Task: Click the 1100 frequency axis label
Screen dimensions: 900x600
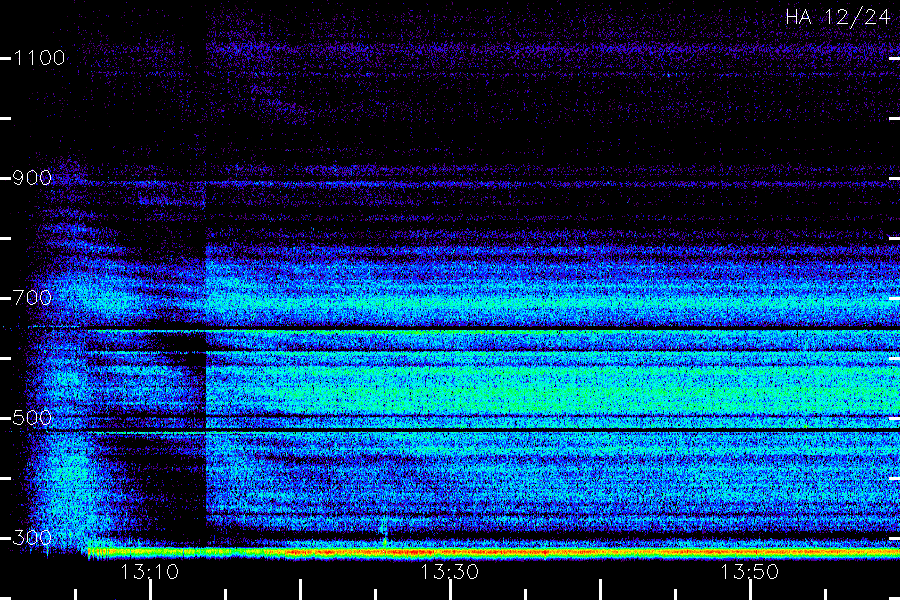Action: point(39,58)
